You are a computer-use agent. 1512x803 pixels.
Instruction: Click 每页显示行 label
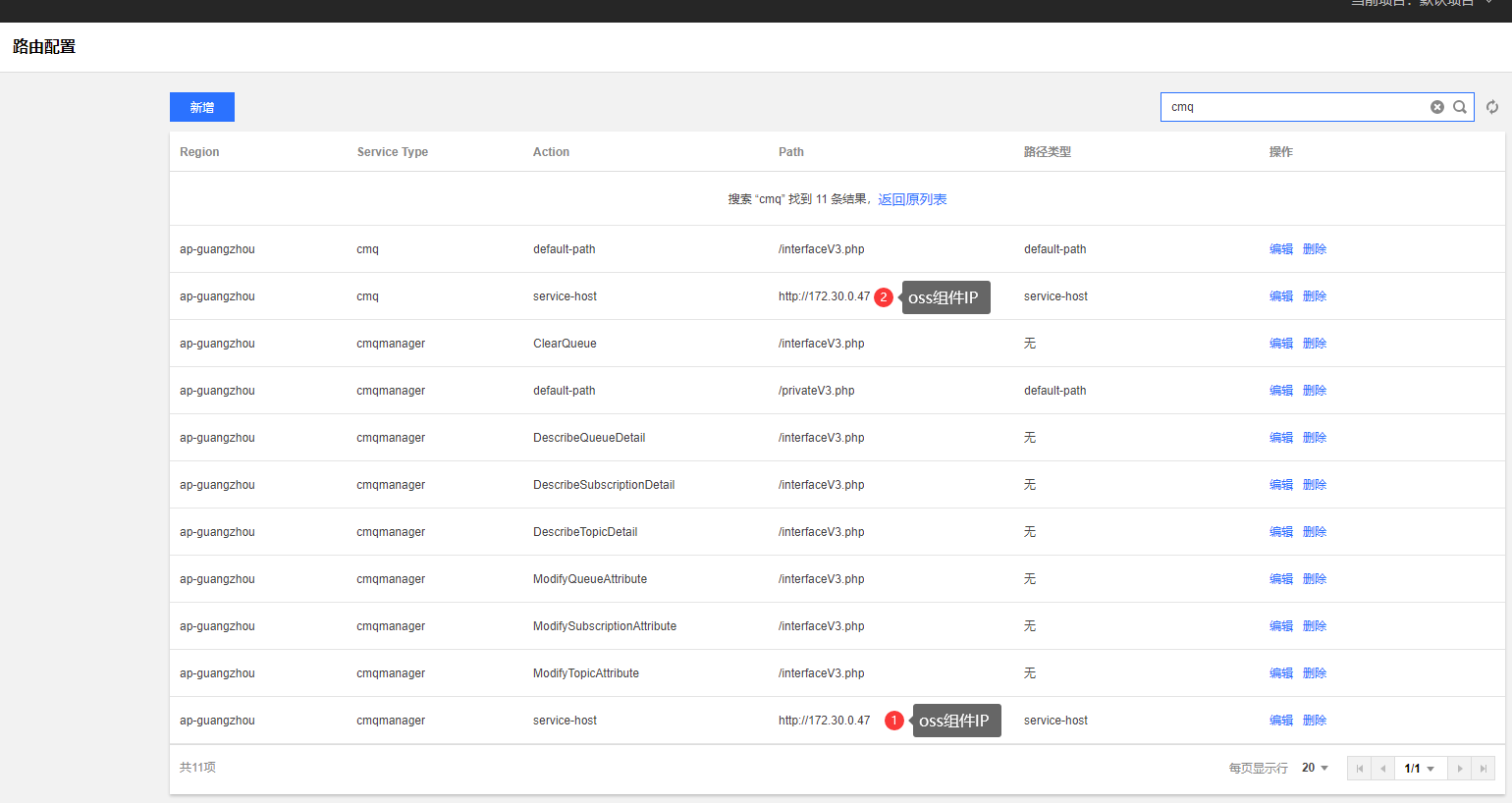point(1259,769)
